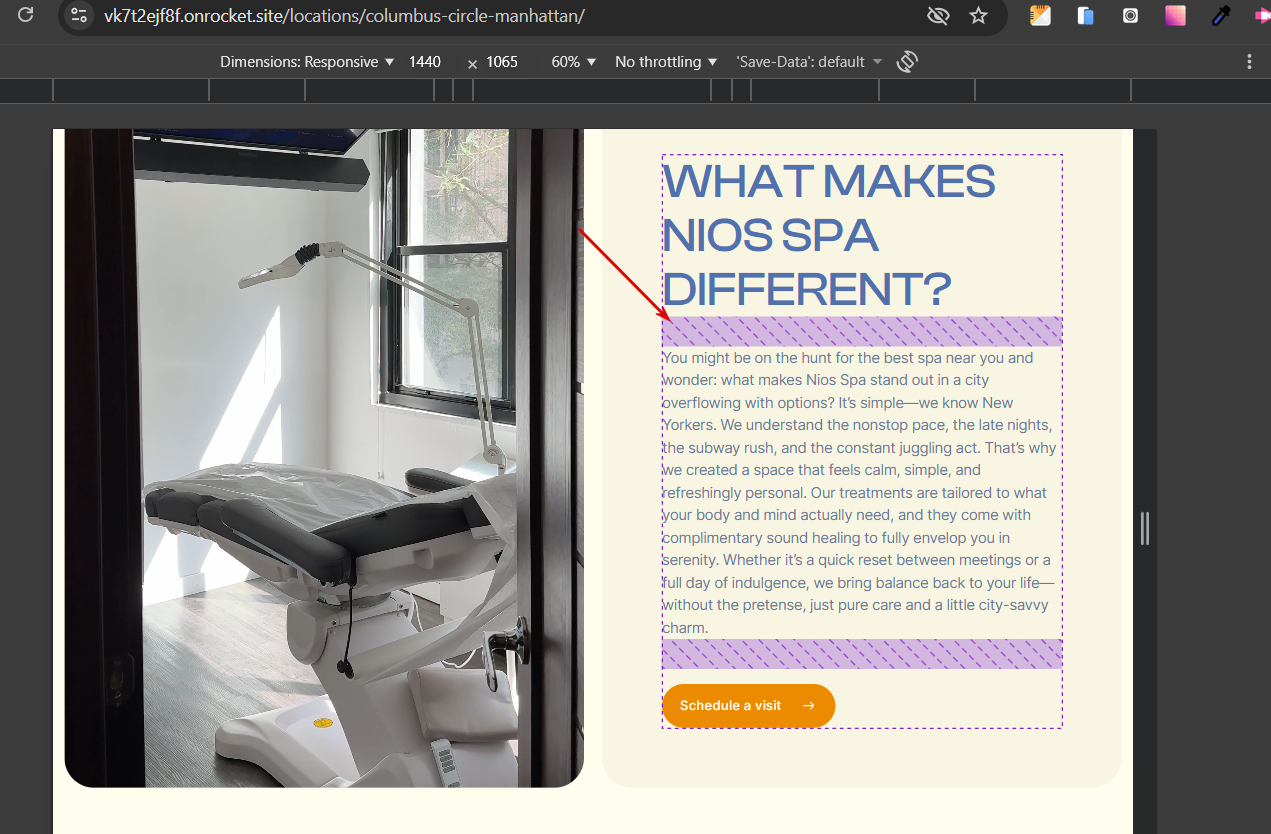Click the Schedule a visit button
The height and width of the screenshot is (834, 1271).
point(748,706)
